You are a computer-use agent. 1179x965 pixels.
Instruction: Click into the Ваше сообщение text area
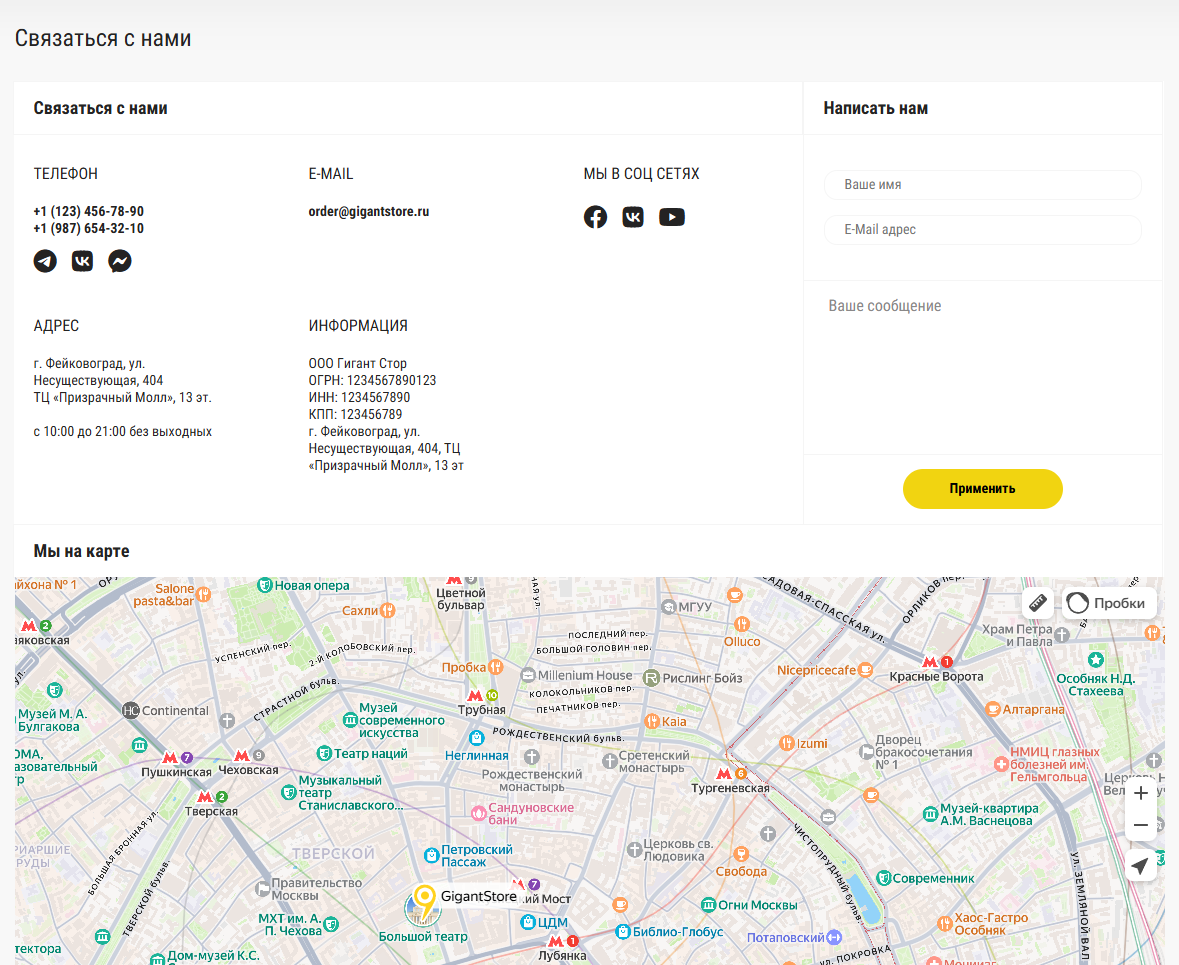click(982, 365)
